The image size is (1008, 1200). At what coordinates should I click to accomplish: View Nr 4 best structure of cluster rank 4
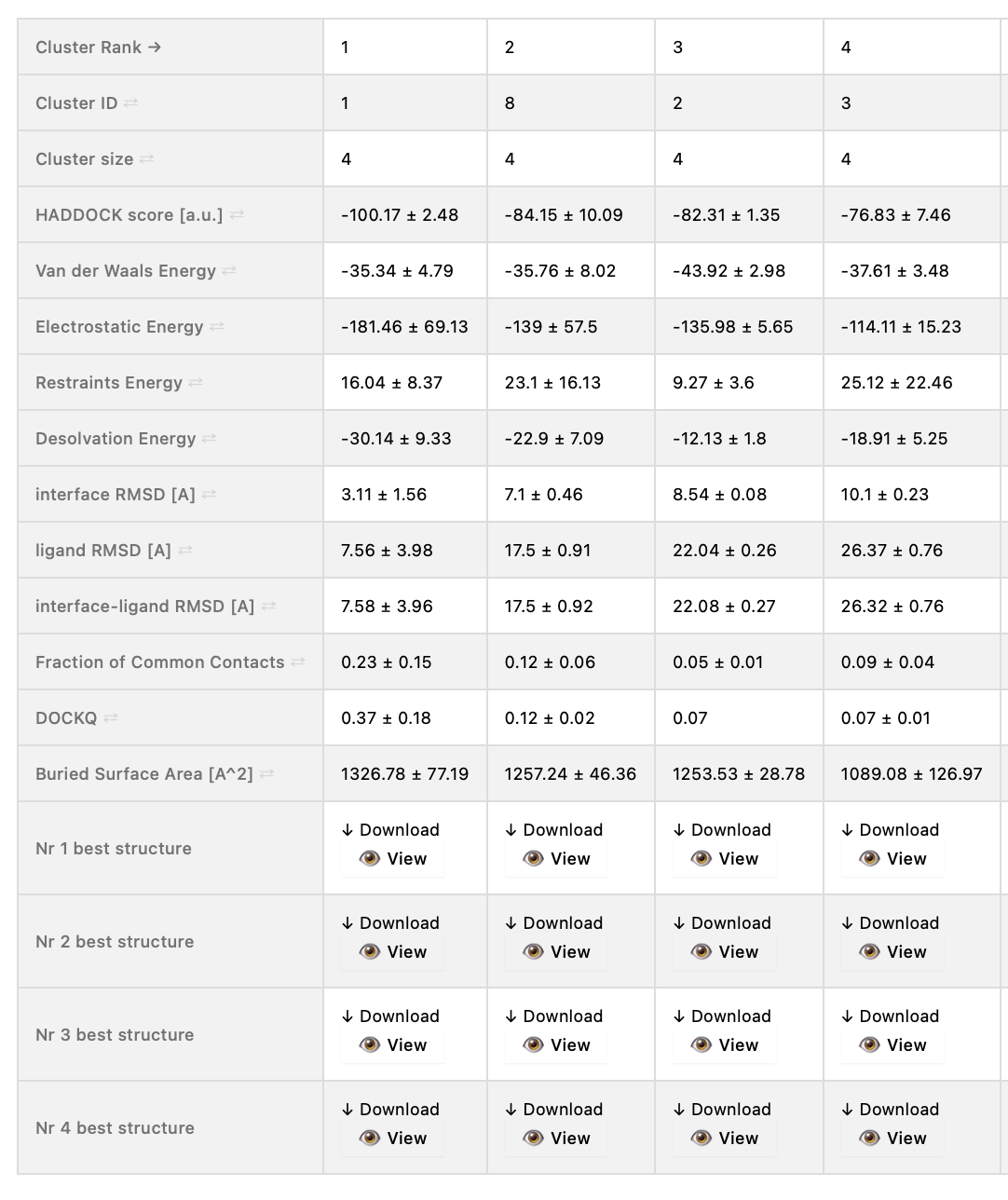892,1139
